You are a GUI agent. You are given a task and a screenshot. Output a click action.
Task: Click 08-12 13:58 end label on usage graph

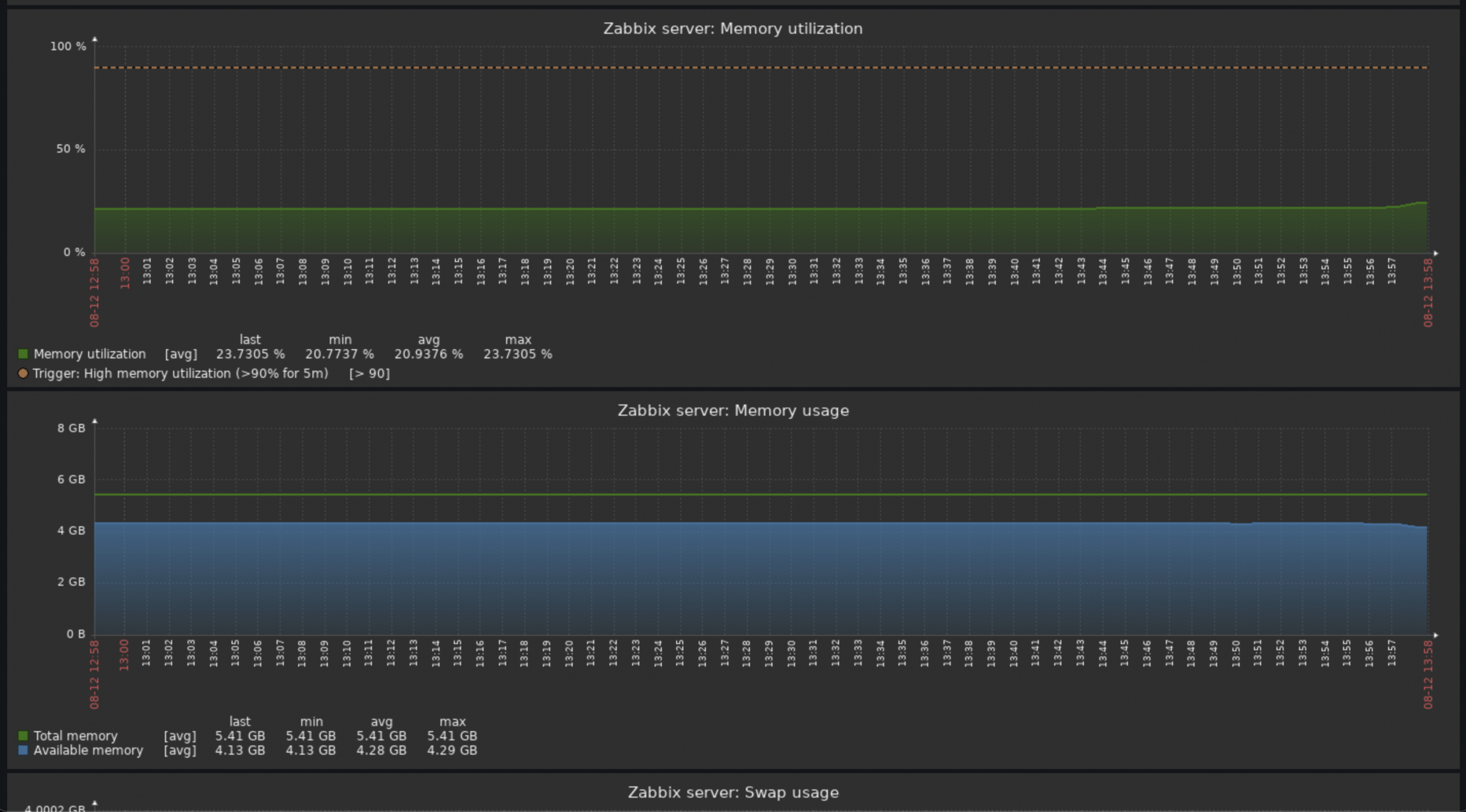click(1428, 675)
